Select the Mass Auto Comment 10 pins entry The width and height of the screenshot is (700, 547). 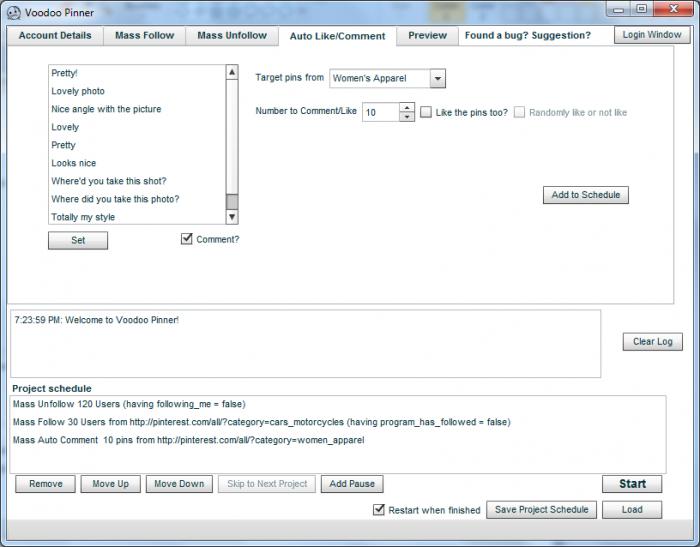point(338,440)
